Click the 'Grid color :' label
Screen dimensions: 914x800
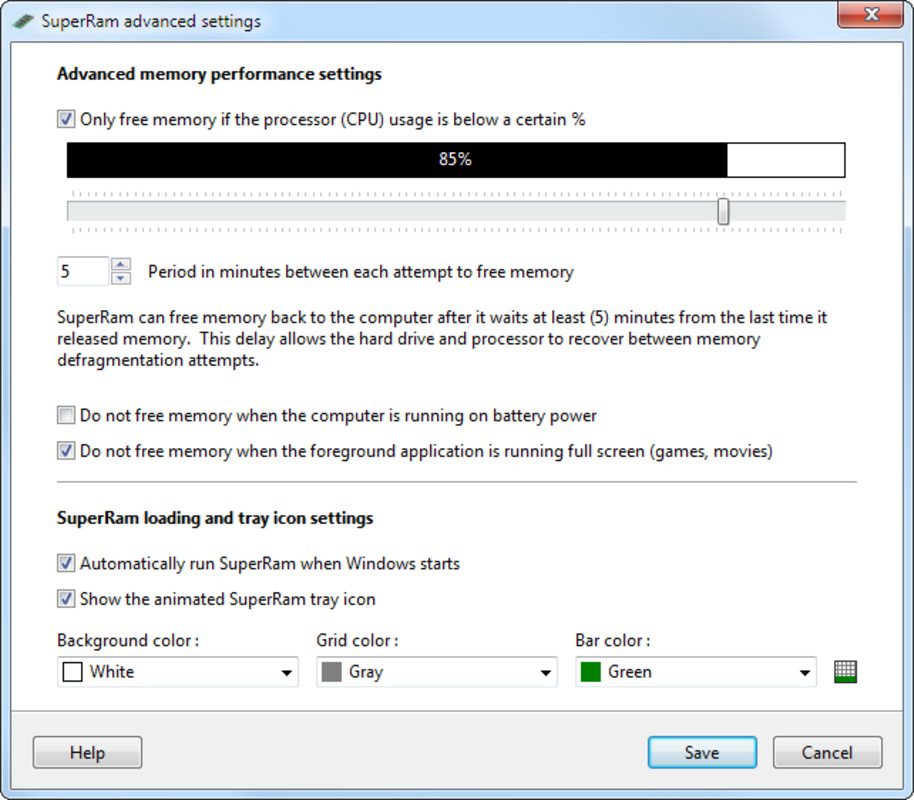click(x=357, y=640)
